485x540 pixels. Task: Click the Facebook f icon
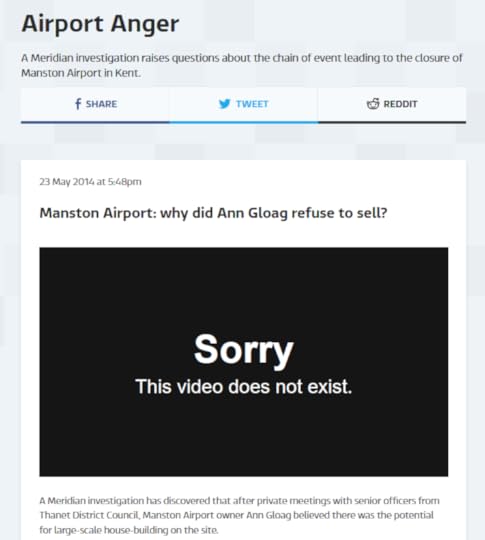tap(78, 104)
